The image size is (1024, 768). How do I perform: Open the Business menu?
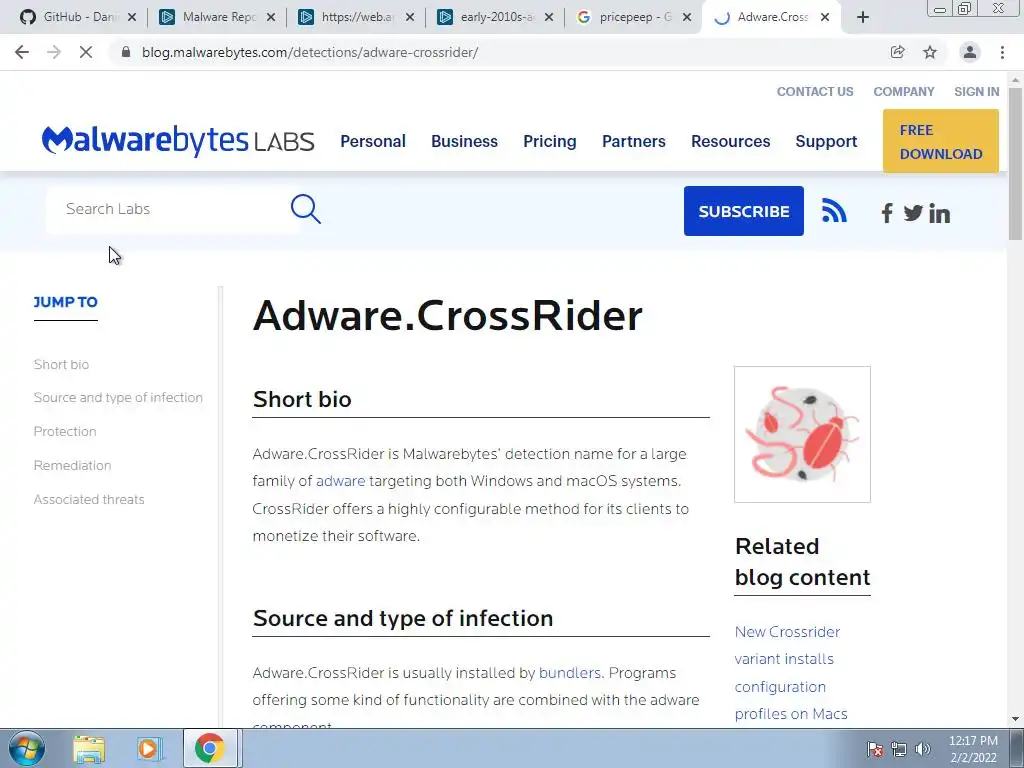pyautogui.click(x=464, y=141)
